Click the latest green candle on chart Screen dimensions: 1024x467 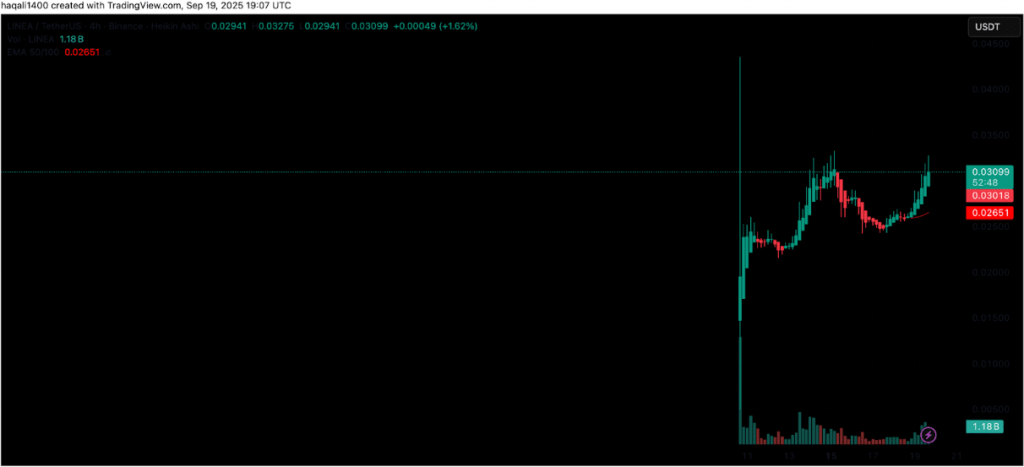click(x=928, y=176)
